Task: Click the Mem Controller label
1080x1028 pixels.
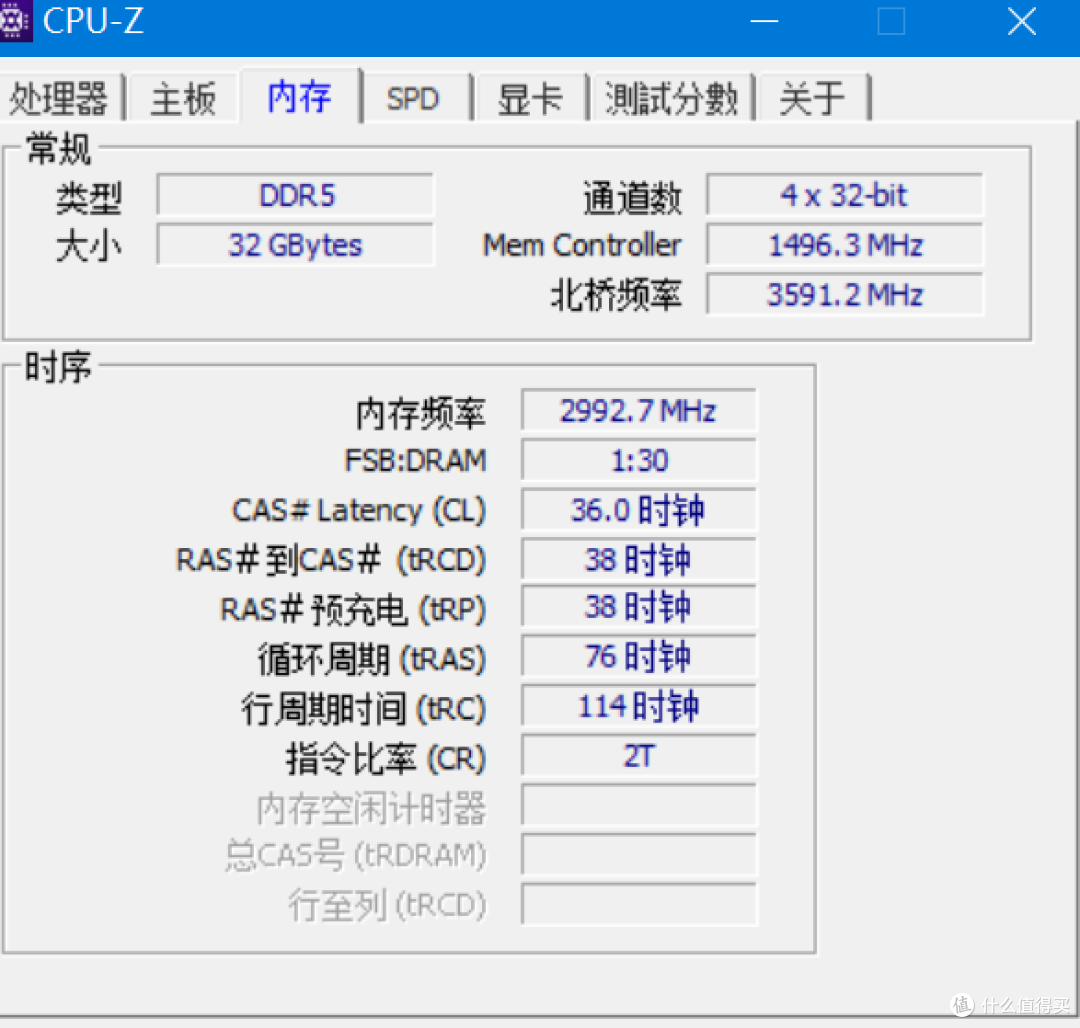Action: (x=581, y=245)
